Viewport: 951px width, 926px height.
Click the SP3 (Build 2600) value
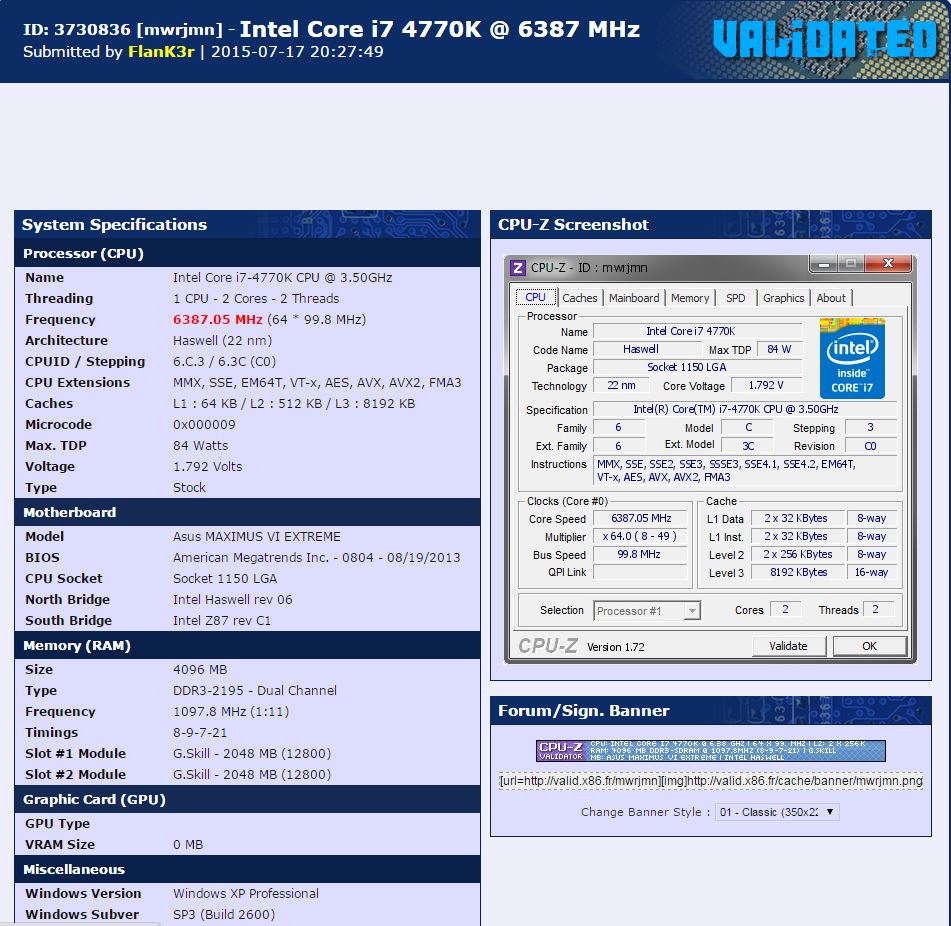[x=224, y=914]
